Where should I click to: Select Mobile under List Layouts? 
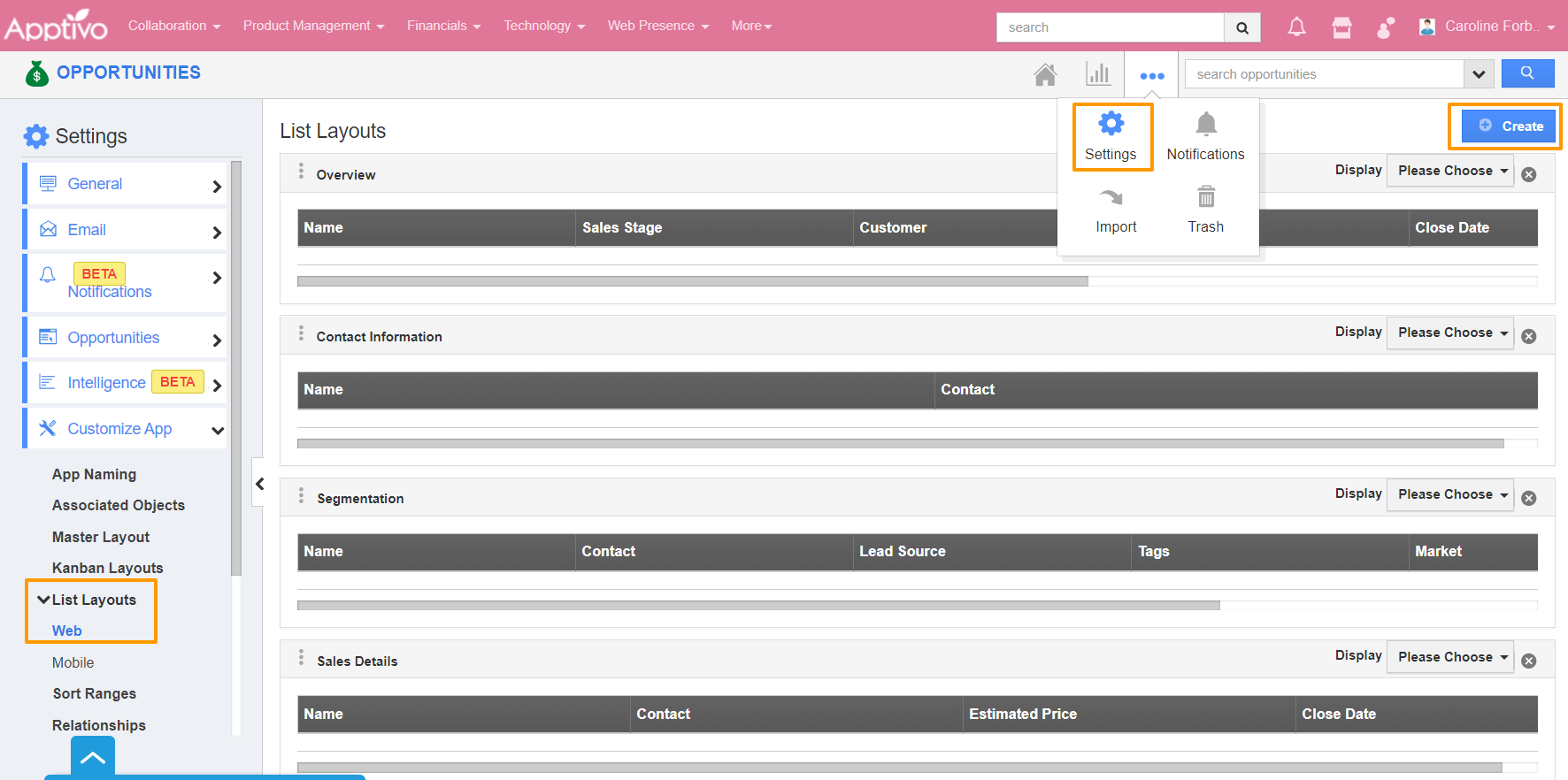[x=73, y=662]
